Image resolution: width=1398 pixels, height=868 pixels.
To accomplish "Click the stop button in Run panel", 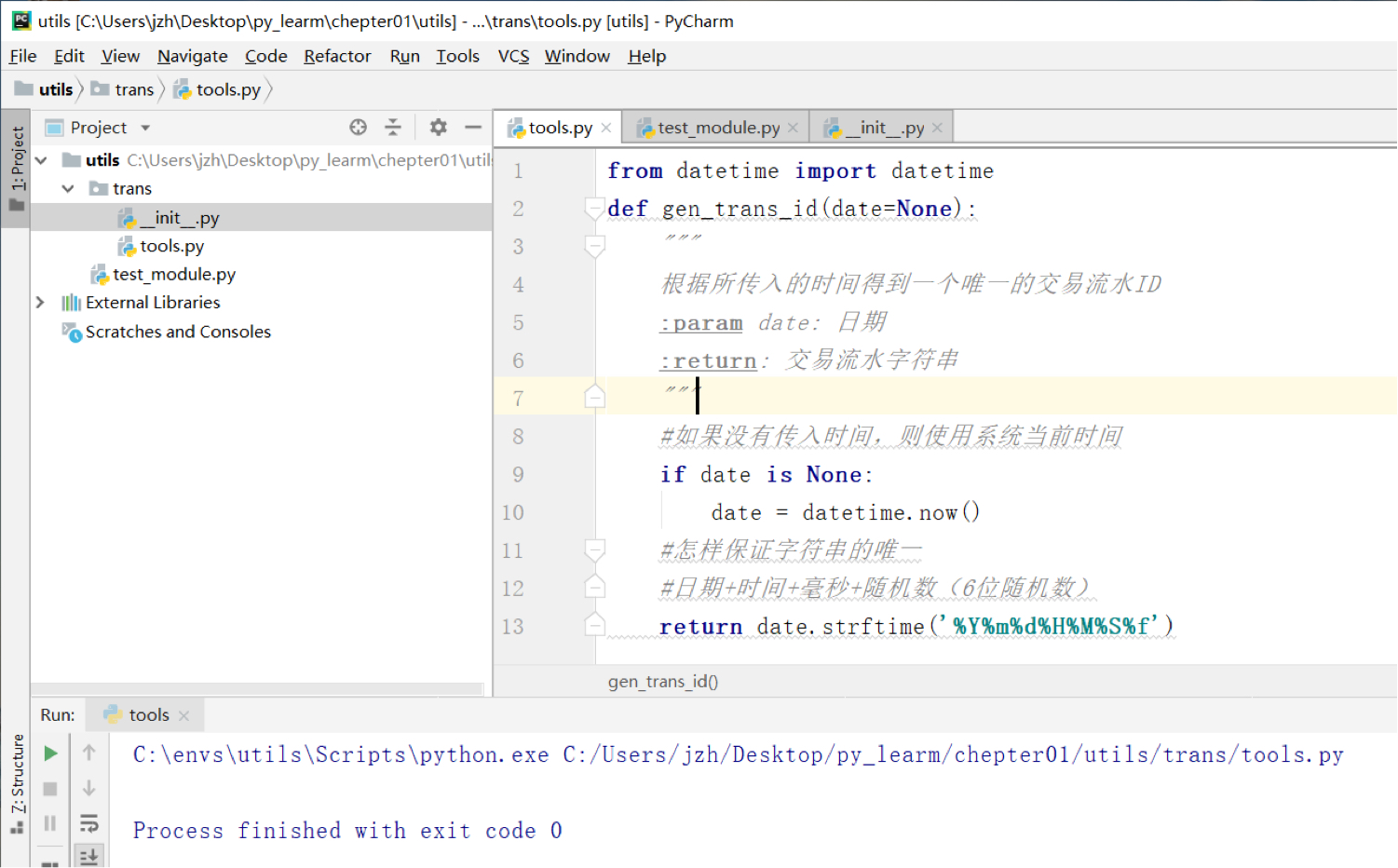I will click(50, 789).
